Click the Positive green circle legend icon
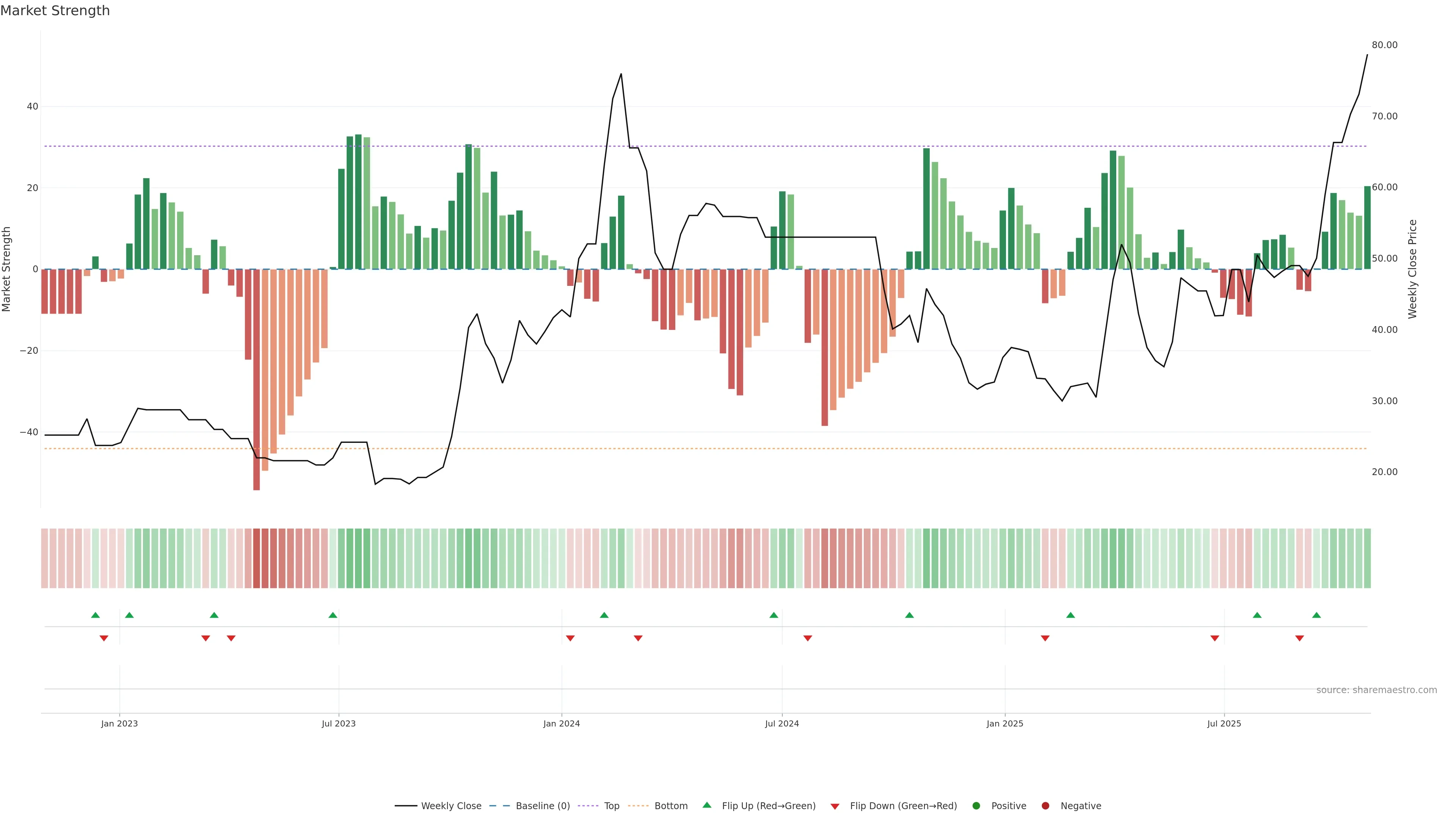 point(976,805)
